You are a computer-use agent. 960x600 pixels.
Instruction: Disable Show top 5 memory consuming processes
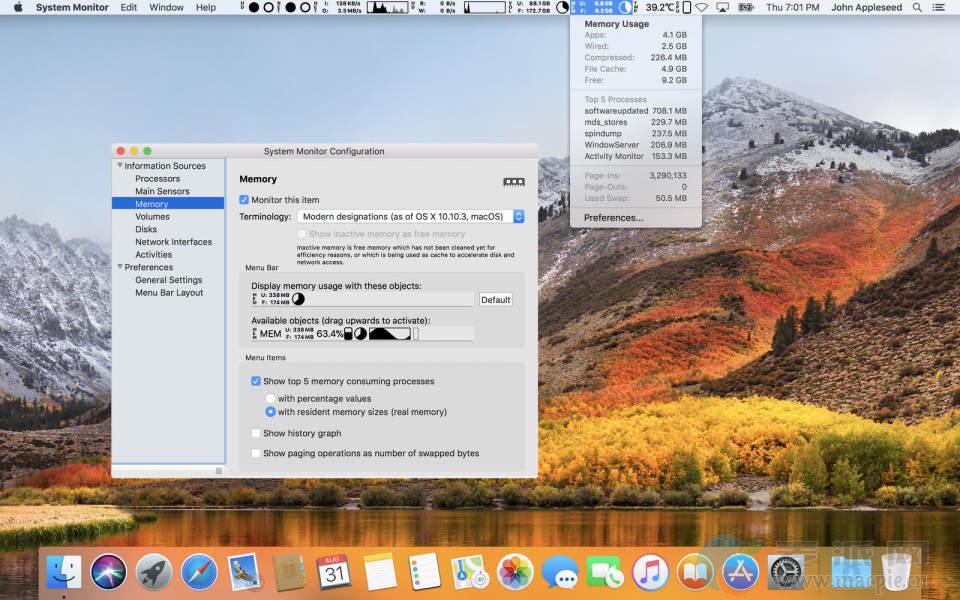click(257, 381)
